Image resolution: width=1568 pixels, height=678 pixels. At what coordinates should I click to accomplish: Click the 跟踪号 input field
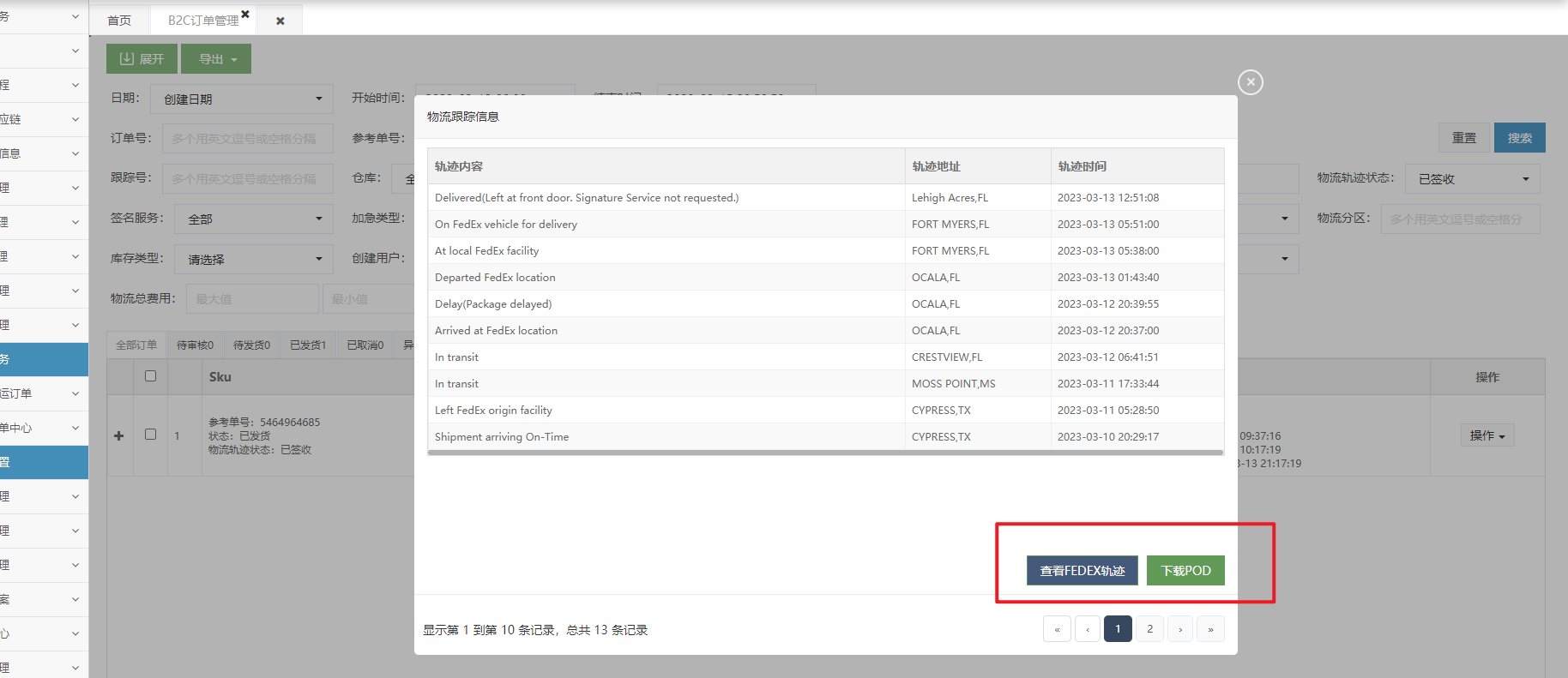[247, 178]
